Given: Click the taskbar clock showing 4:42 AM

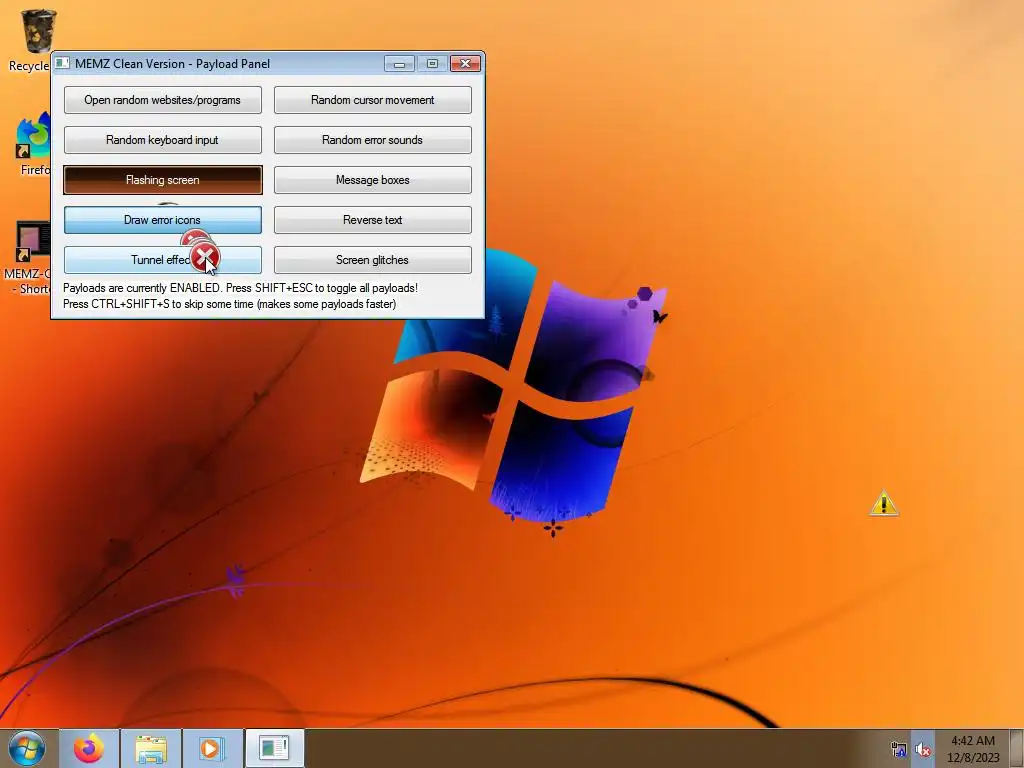Looking at the screenshot, I should pyautogui.click(x=973, y=749).
